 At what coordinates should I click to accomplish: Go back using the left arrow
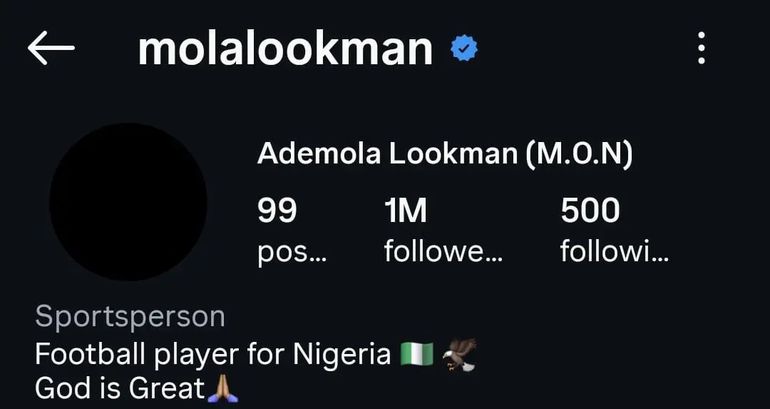tap(50, 48)
